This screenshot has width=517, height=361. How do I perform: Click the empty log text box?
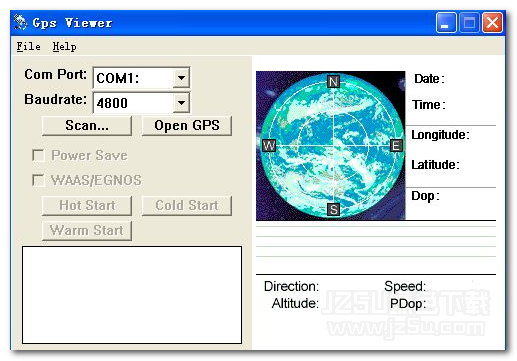point(132,295)
